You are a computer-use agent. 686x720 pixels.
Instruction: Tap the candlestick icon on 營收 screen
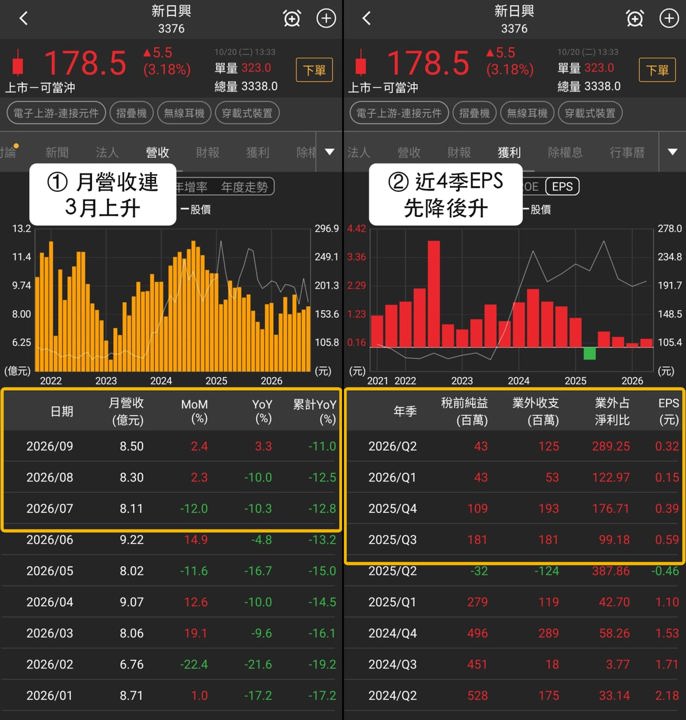pos(18,62)
